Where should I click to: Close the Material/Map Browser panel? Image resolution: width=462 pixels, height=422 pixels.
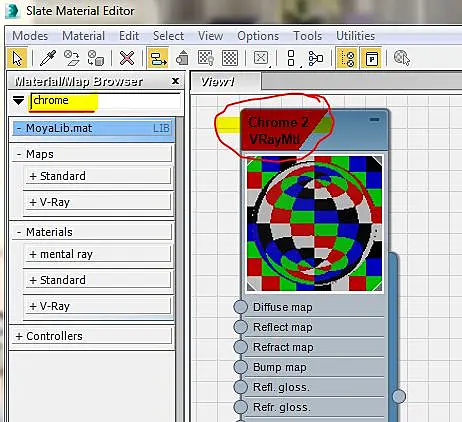coord(175,81)
